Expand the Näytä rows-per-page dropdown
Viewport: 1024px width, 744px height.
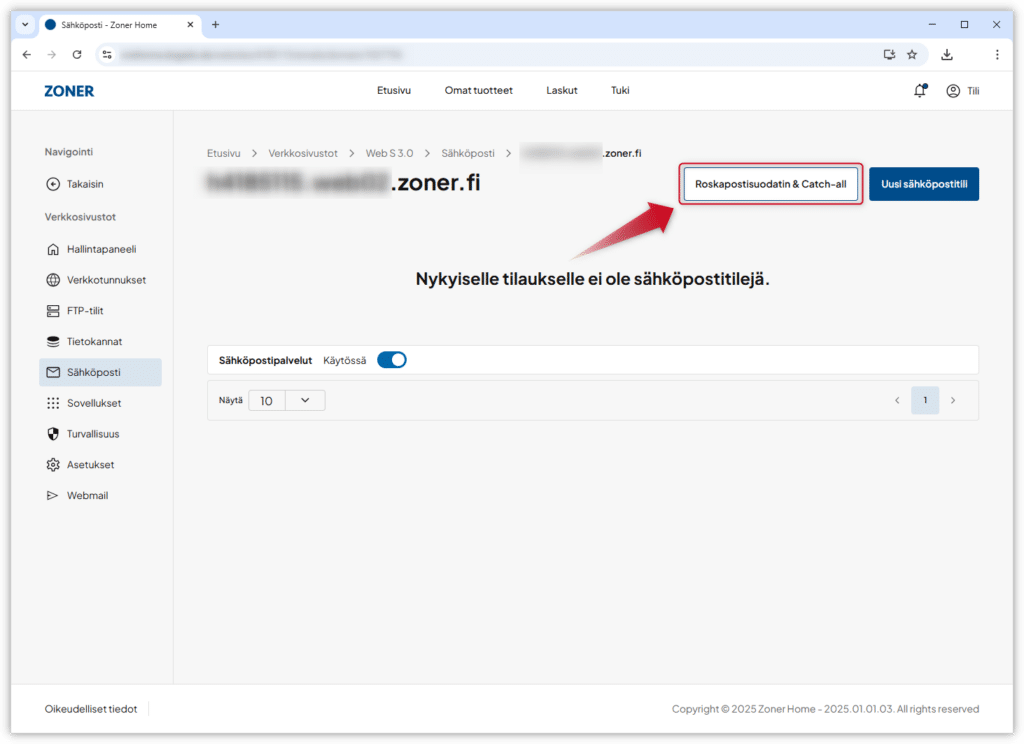tap(305, 400)
